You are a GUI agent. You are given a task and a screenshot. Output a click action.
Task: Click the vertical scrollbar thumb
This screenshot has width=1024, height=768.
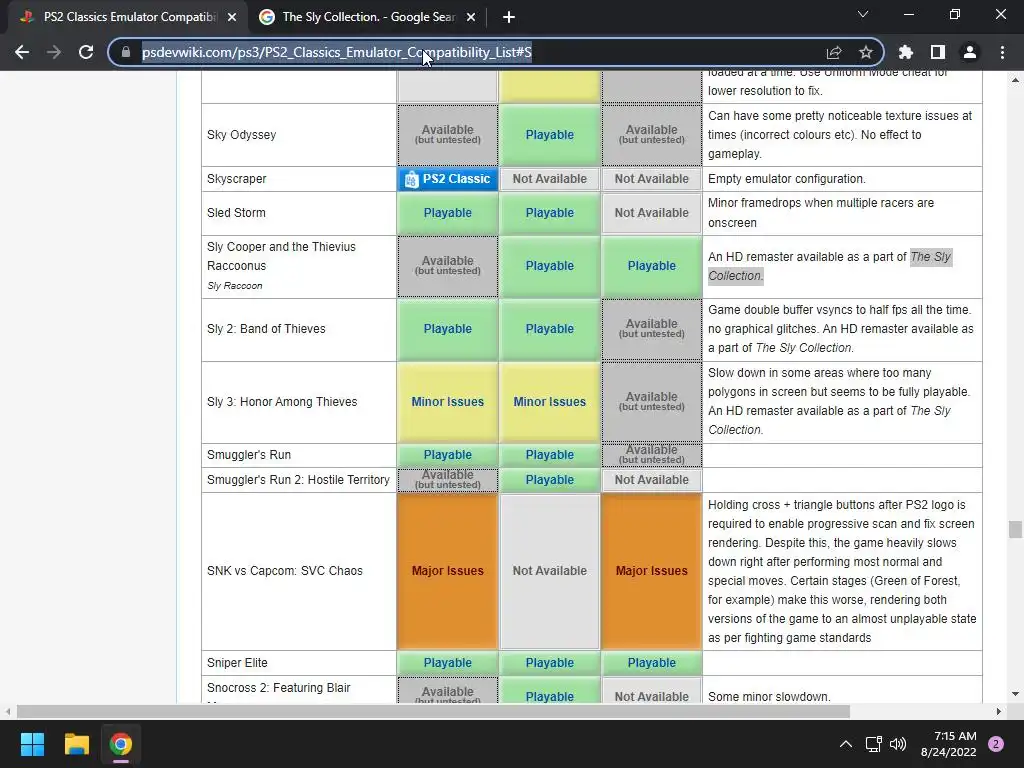tap(1015, 529)
